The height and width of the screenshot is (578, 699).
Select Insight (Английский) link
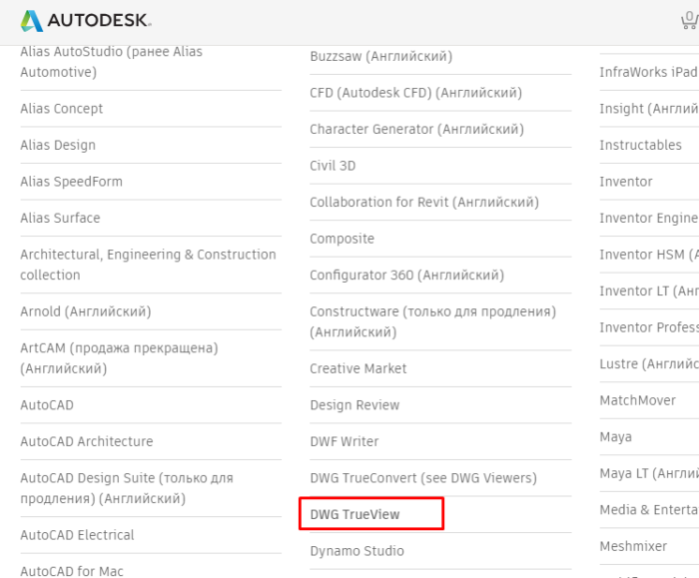pyautogui.click(x=649, y=109)
